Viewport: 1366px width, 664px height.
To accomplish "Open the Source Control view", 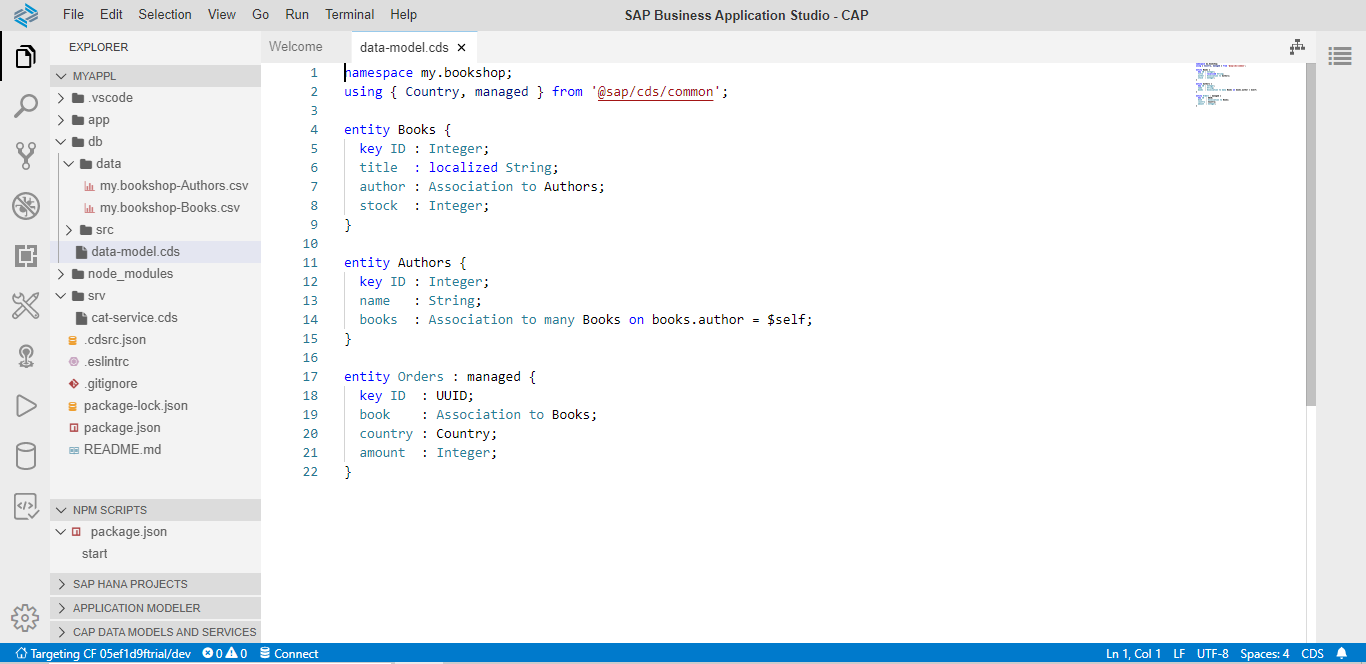I will coord(25,156).
